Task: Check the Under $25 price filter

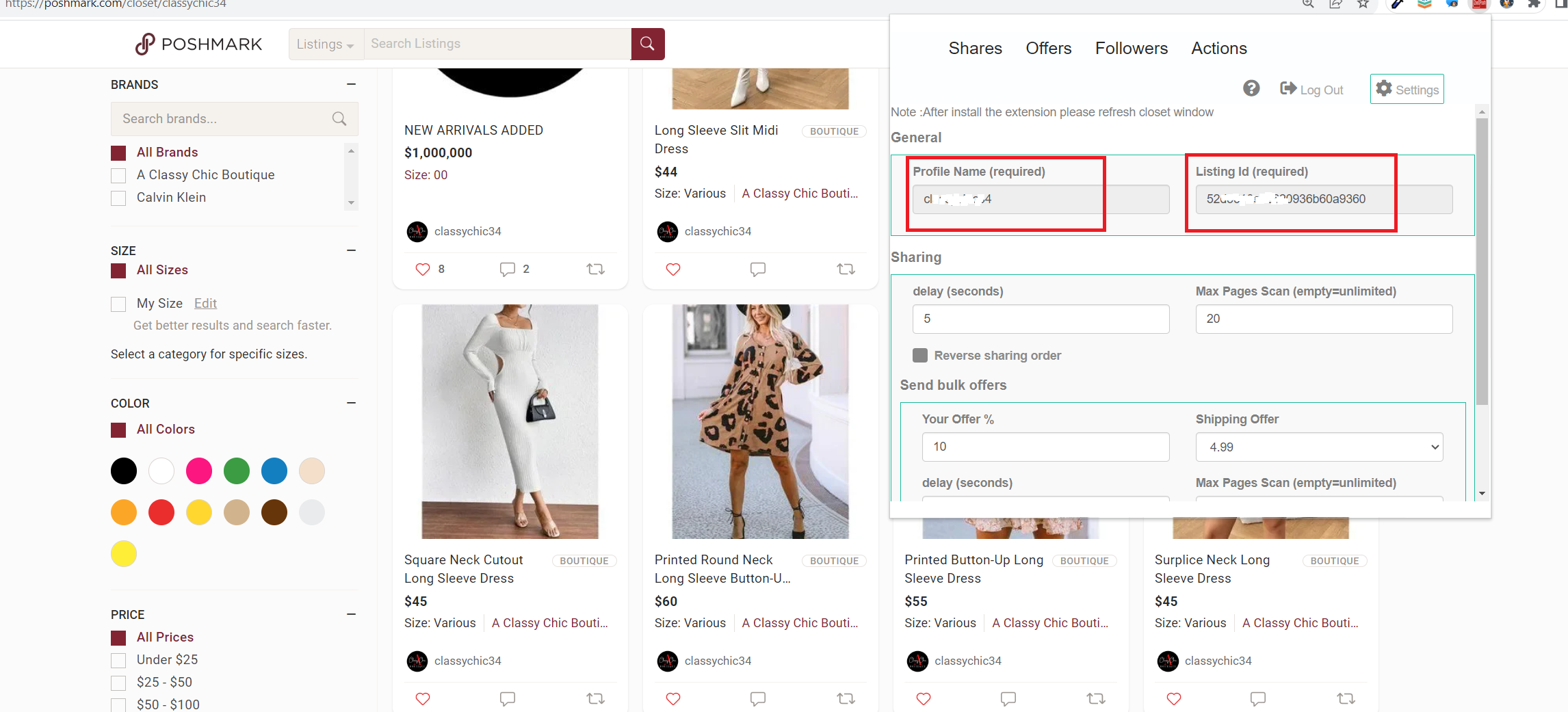Action: [x=118, y=661]
